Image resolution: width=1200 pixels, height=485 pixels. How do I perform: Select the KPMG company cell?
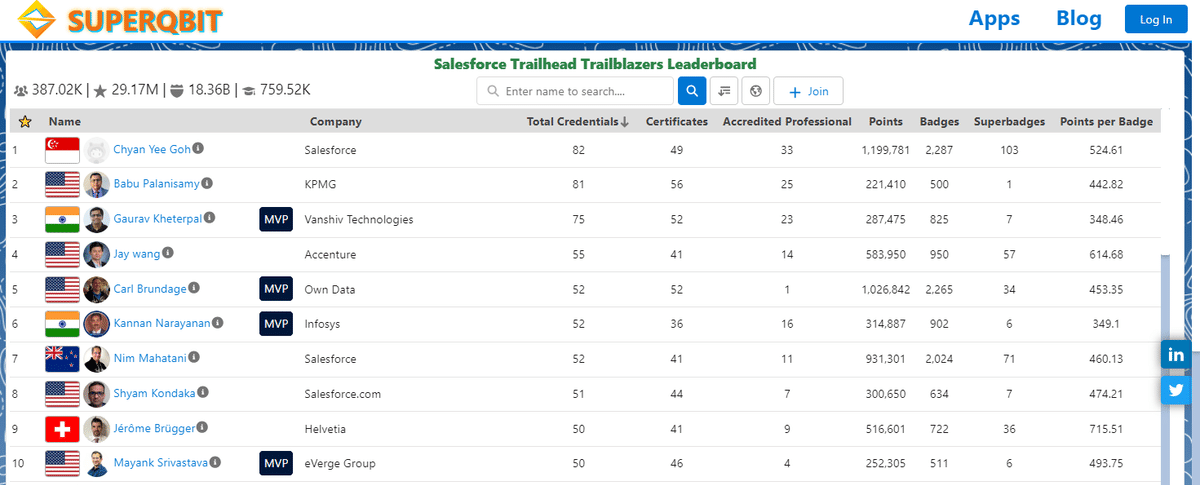[x=321, y=184]
